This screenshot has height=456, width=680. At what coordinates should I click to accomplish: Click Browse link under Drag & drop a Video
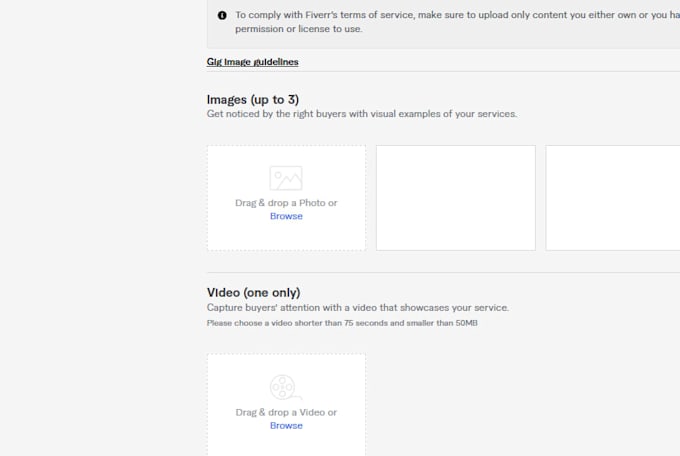(x=286, y=426)
